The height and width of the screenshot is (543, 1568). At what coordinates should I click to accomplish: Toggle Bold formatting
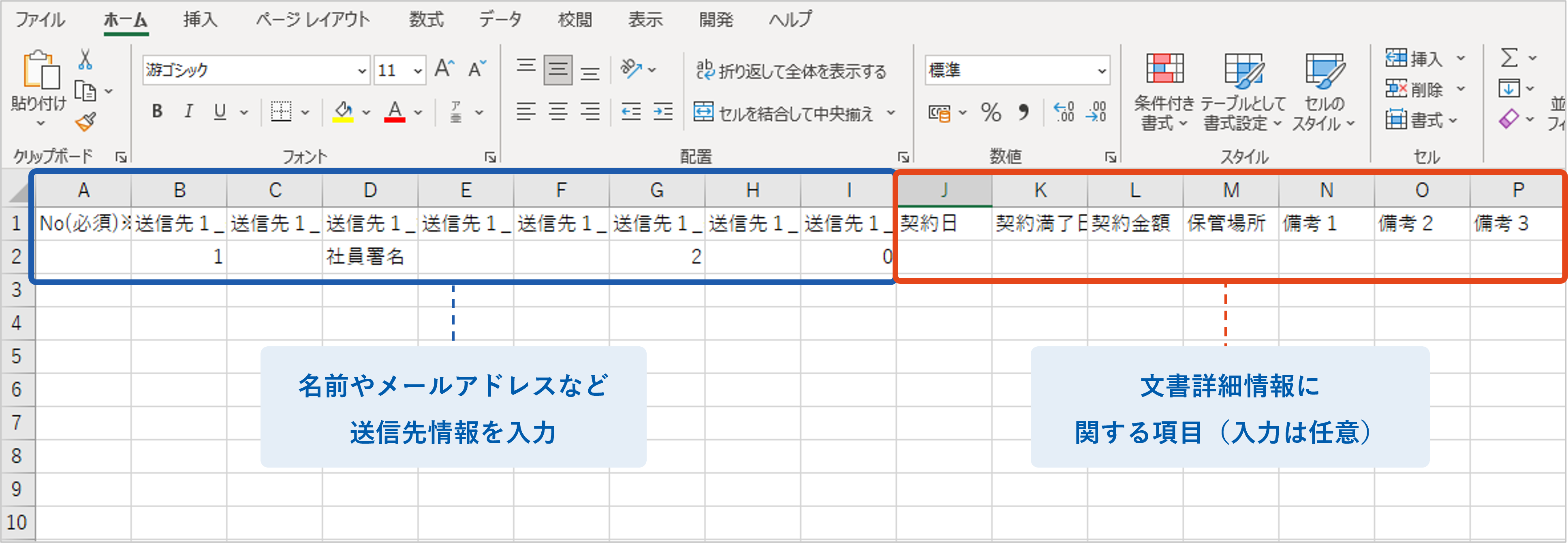coord(157,112)
